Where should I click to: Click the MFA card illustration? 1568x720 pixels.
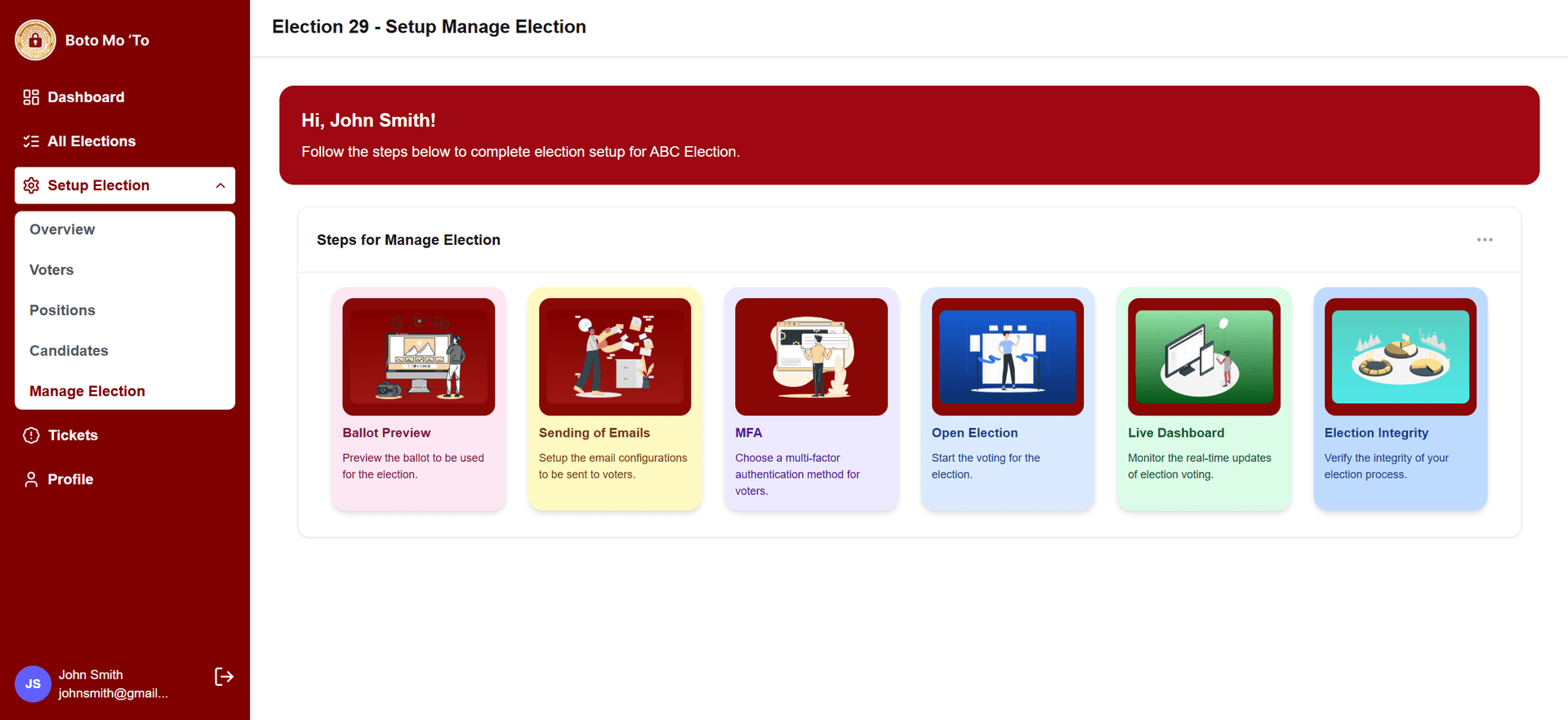pyautogui.click(x=811, y=357)
